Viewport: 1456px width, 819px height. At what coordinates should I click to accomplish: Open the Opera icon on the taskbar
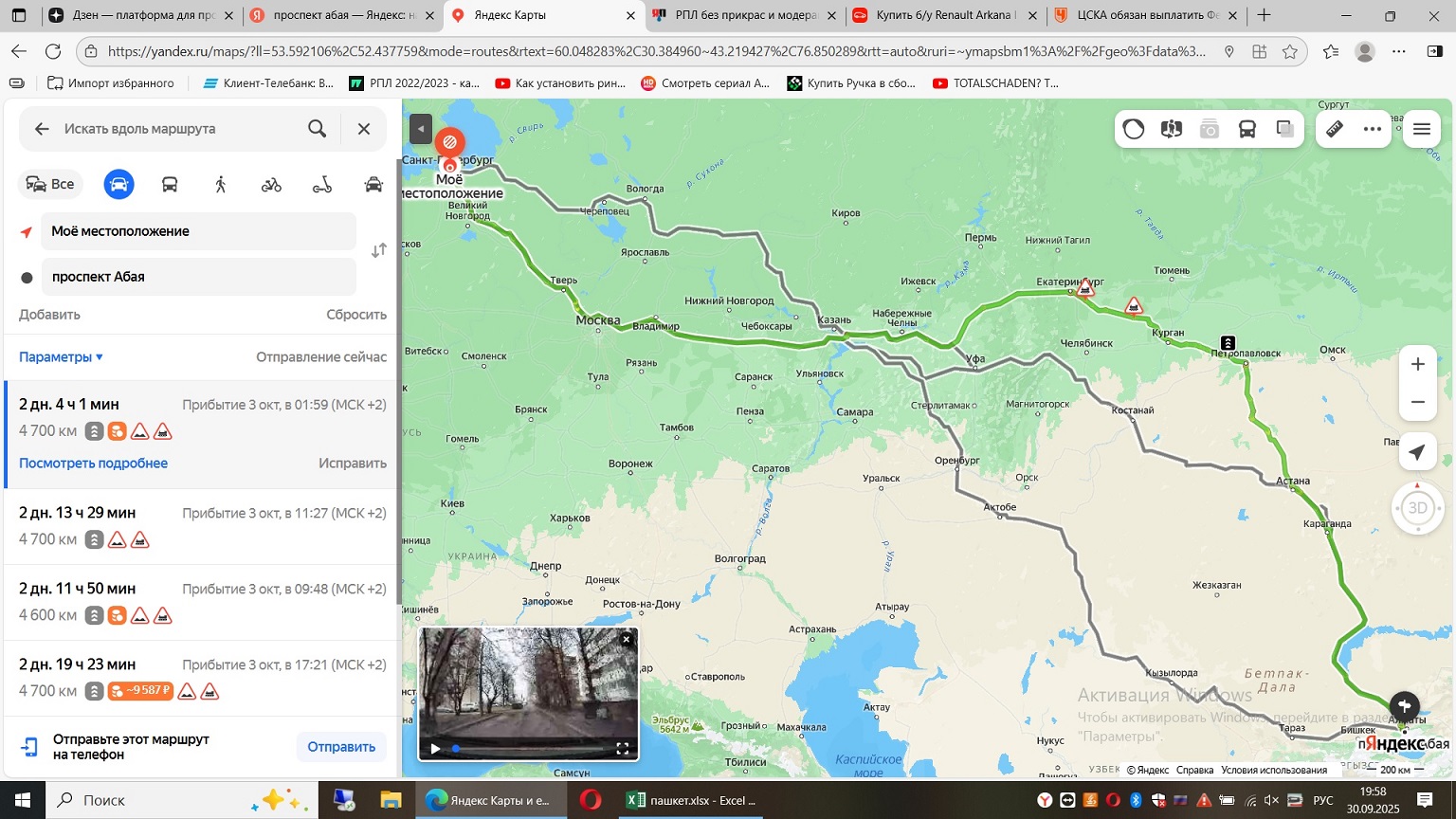click(x=591, y=800)
